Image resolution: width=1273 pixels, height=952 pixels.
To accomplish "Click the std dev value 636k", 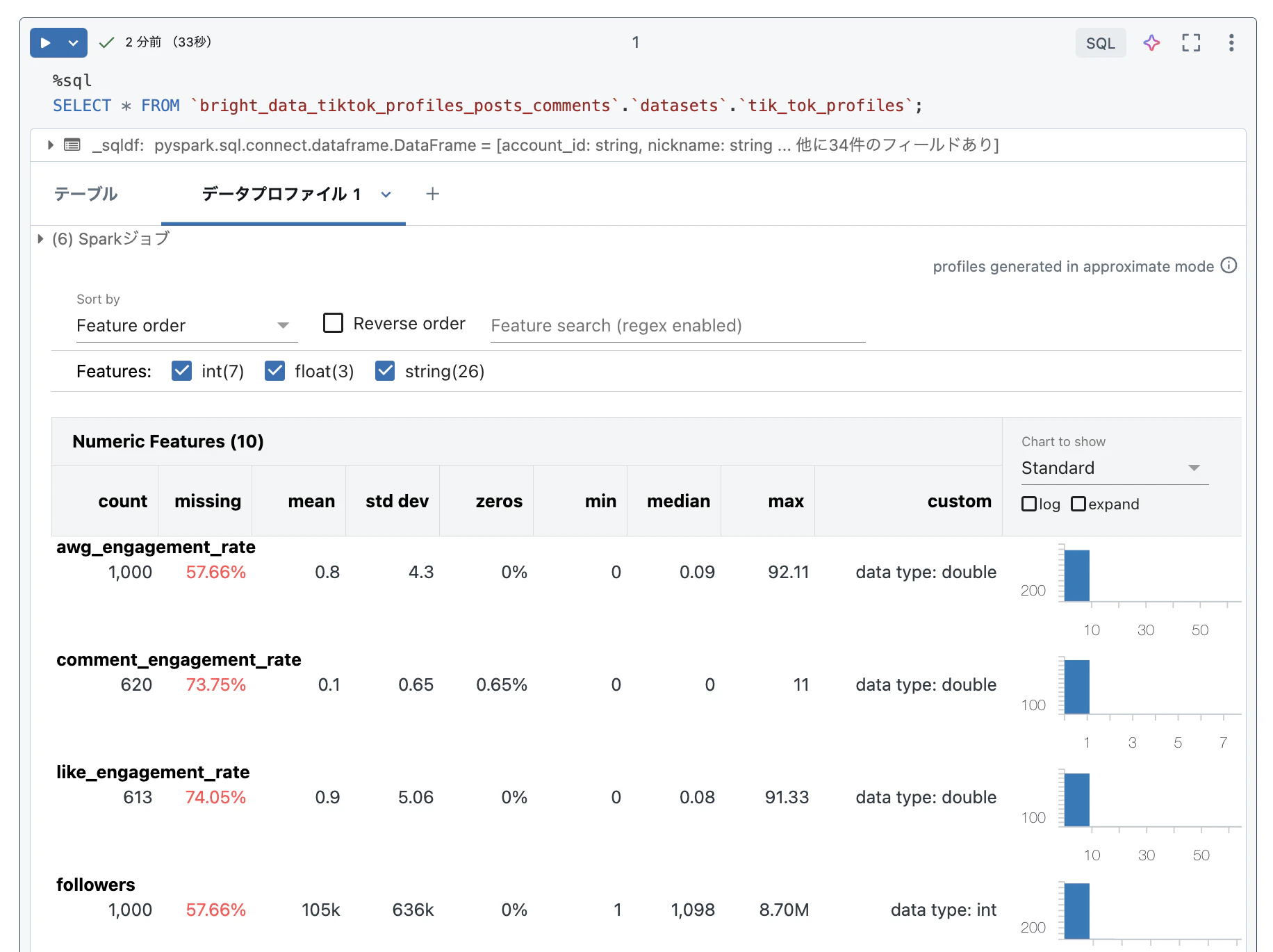I will pos(413,910).
